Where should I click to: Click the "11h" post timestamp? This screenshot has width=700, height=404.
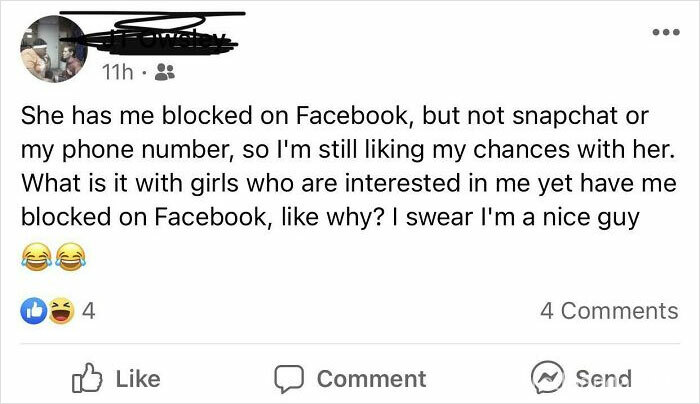(115, 72)
